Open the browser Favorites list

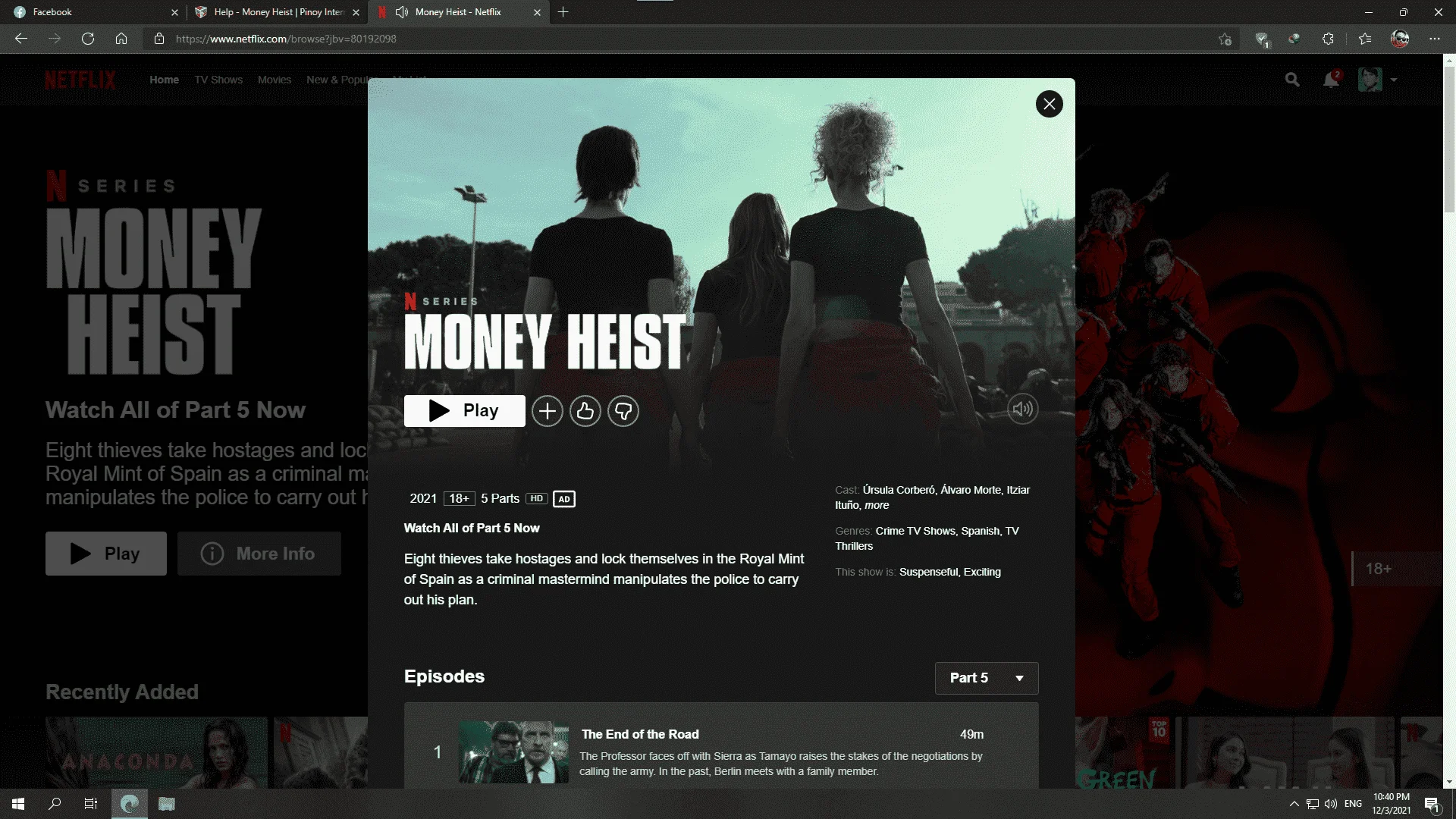click(x=1365, y=39)
